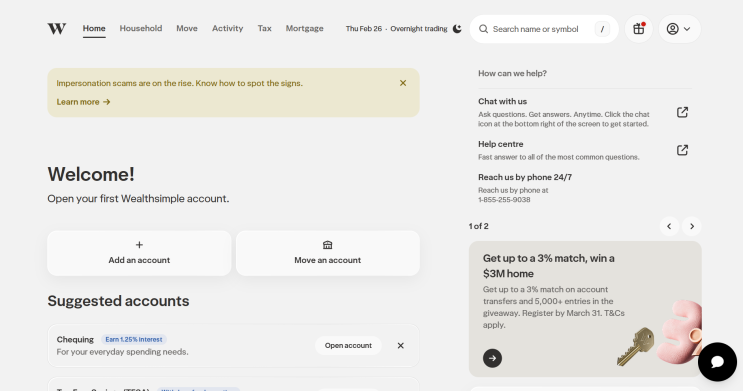Click the Get up to 3% match heading

(x=549, y=266)
